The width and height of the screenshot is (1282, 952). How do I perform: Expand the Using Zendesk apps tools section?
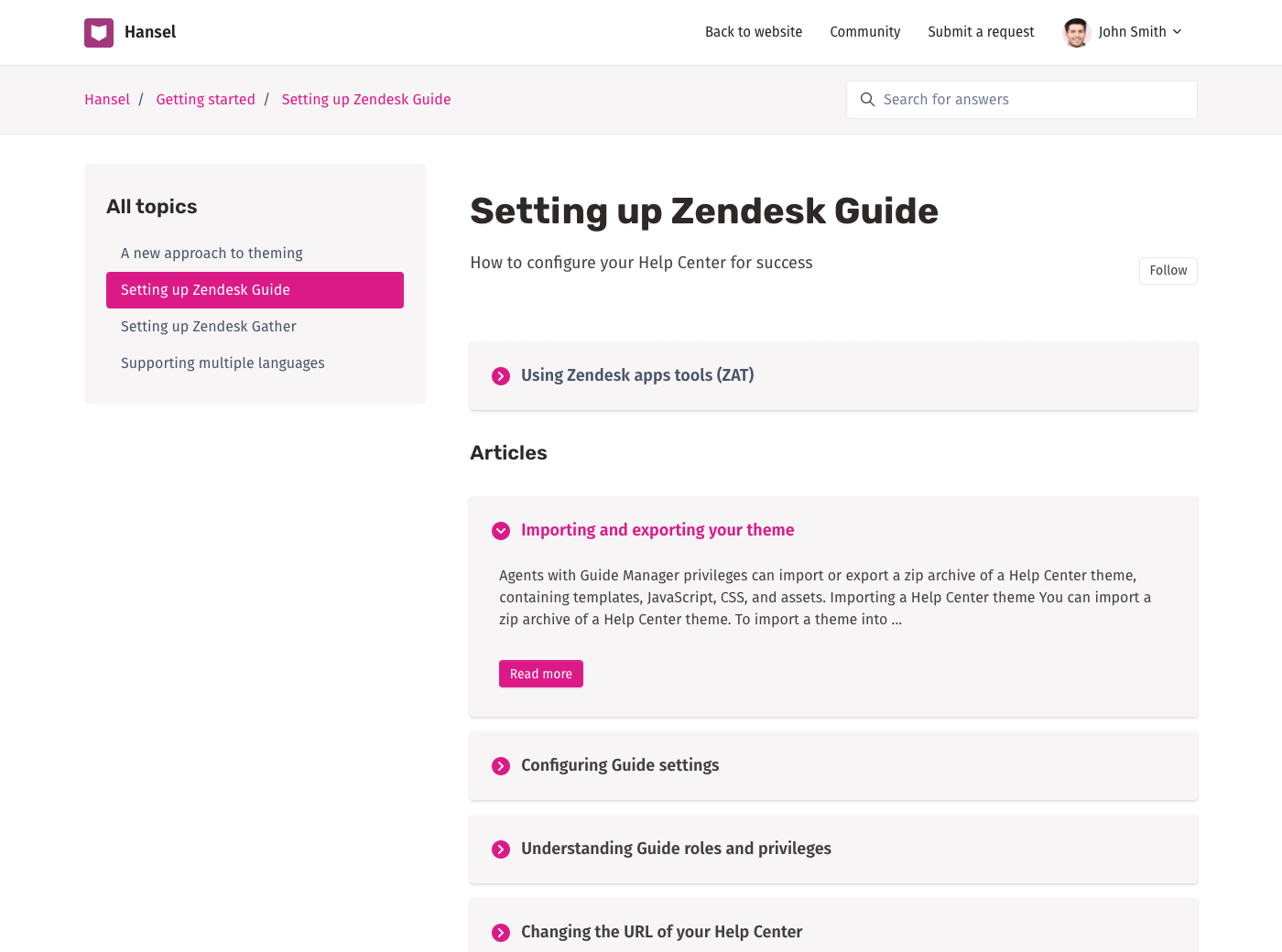[x=501, y=376]
